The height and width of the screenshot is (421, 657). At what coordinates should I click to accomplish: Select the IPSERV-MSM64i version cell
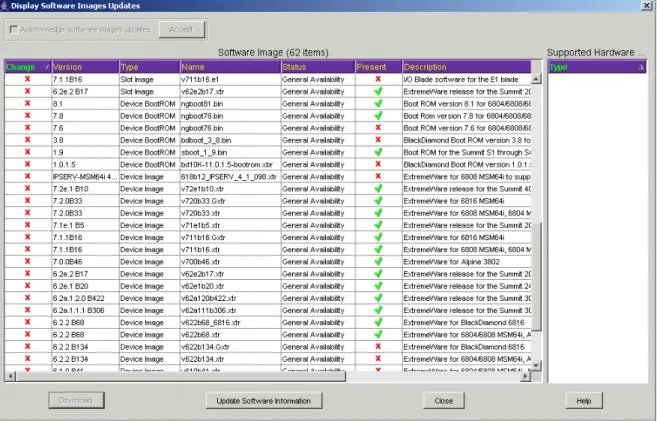click(85, 176)
